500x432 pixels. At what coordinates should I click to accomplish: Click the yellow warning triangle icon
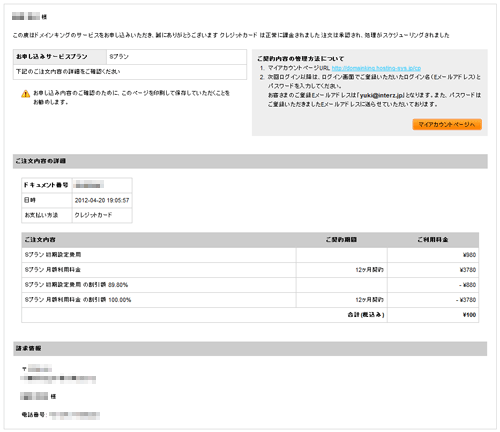click(25, 94)
